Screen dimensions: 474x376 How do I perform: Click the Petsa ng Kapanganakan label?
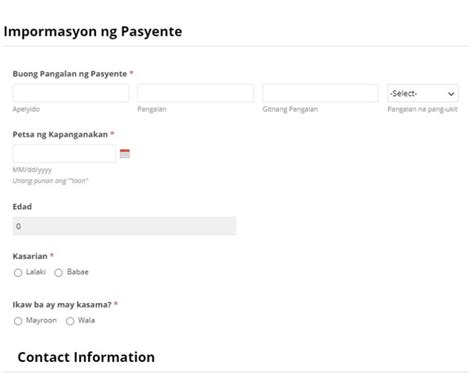click(x=60, y=134)
